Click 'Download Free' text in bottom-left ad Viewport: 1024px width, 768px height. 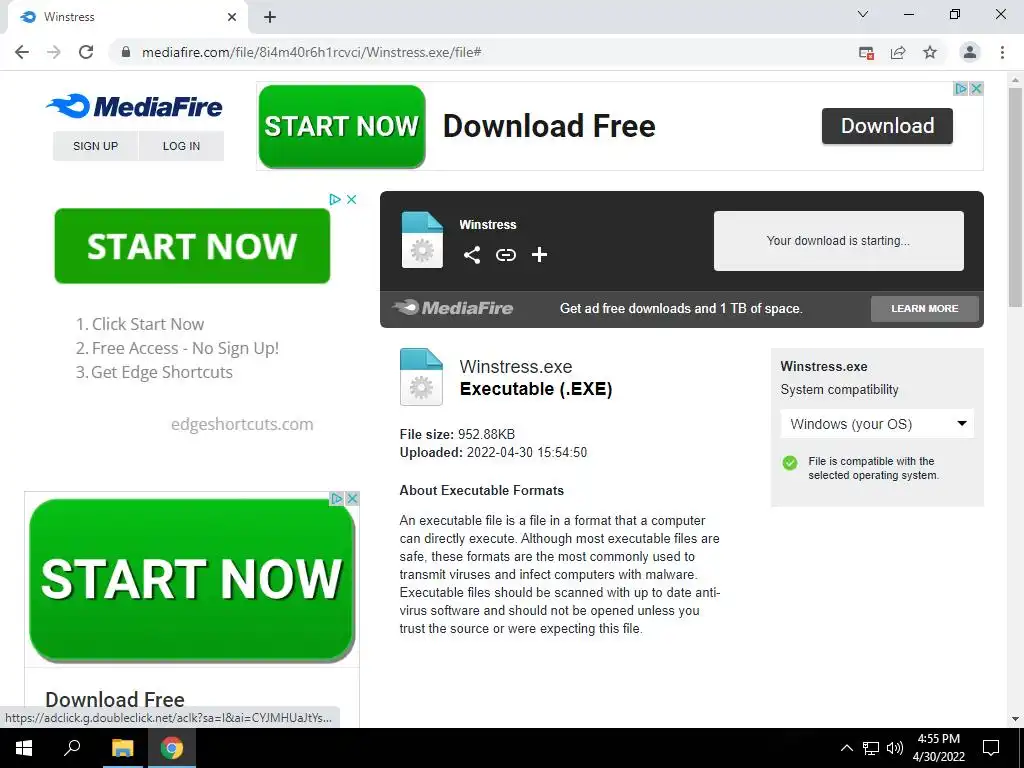[x=115, y=699]
